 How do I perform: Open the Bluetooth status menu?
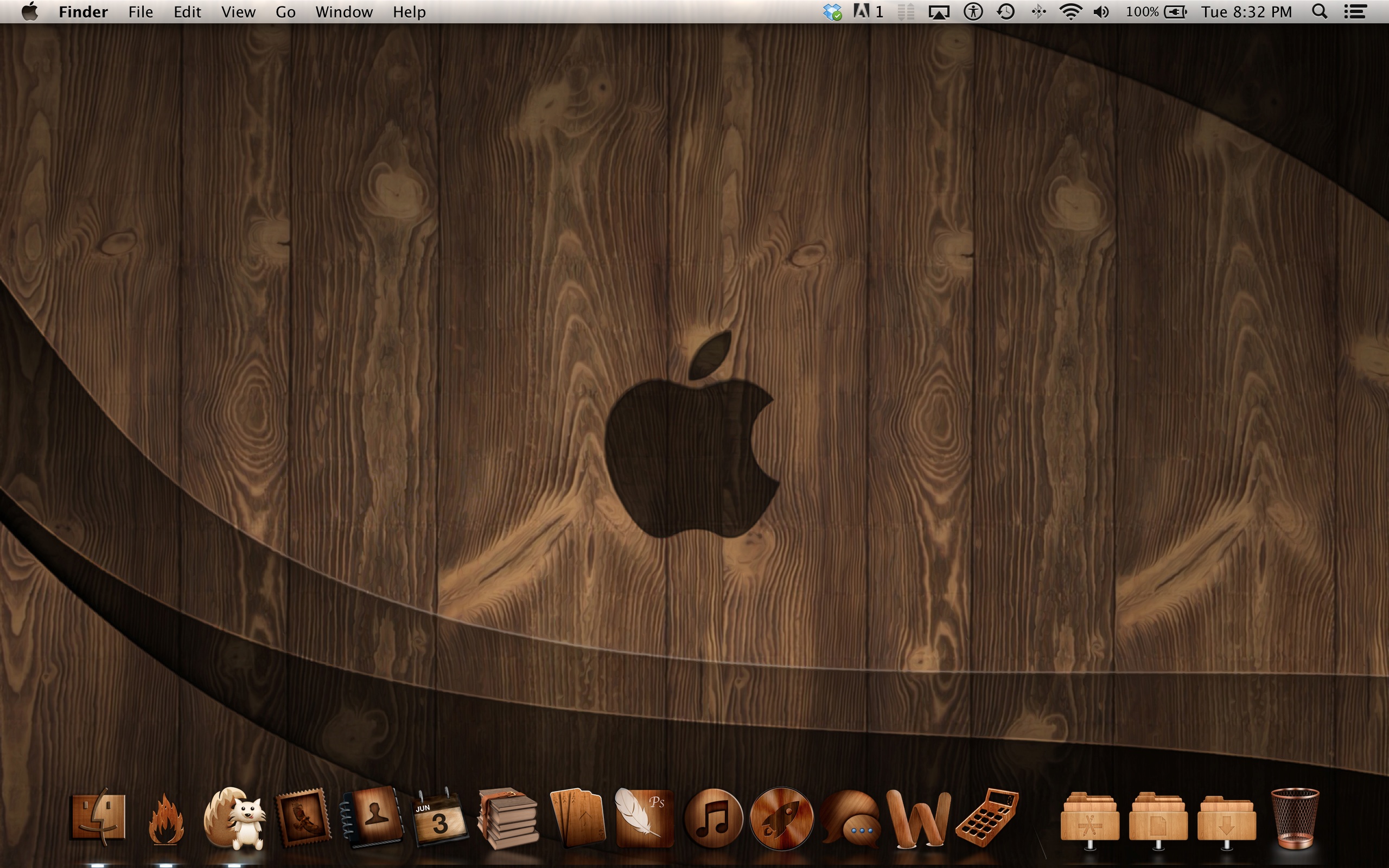(x=1038, y=12)
